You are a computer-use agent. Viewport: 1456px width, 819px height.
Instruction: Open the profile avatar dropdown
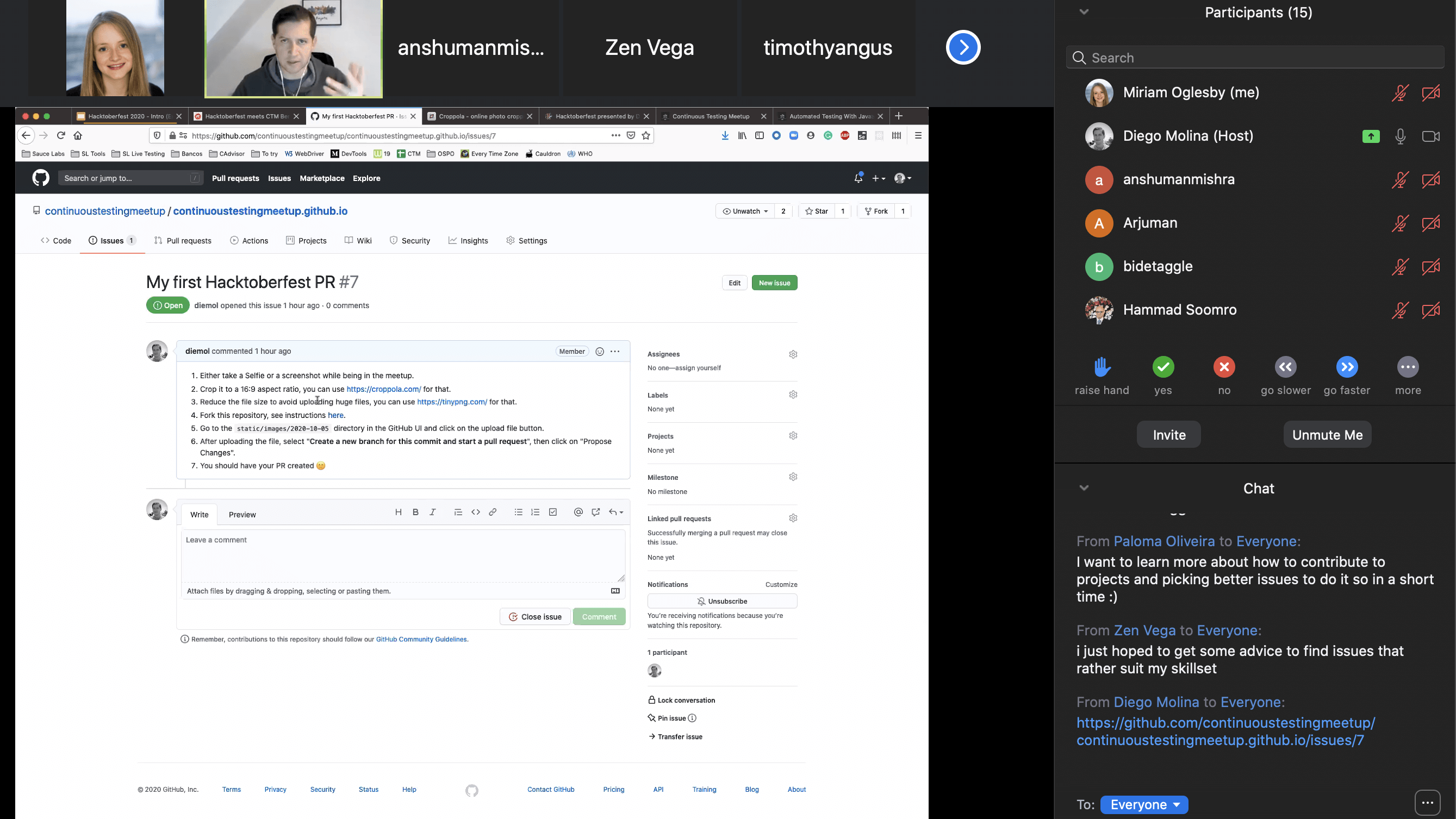click(x=903, y=178)
